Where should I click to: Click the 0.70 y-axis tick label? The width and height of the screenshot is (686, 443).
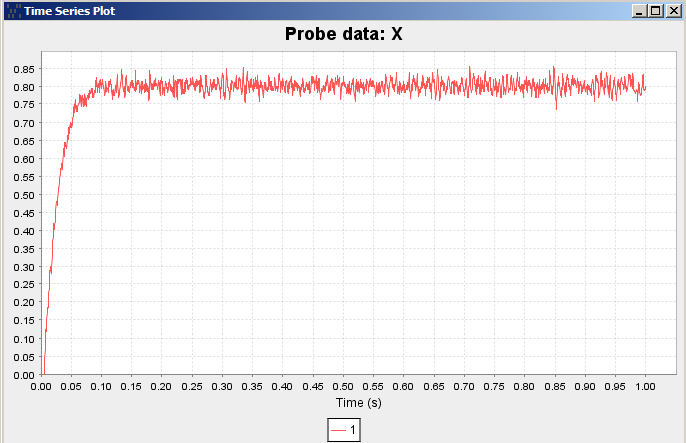[x=24, y=123]
